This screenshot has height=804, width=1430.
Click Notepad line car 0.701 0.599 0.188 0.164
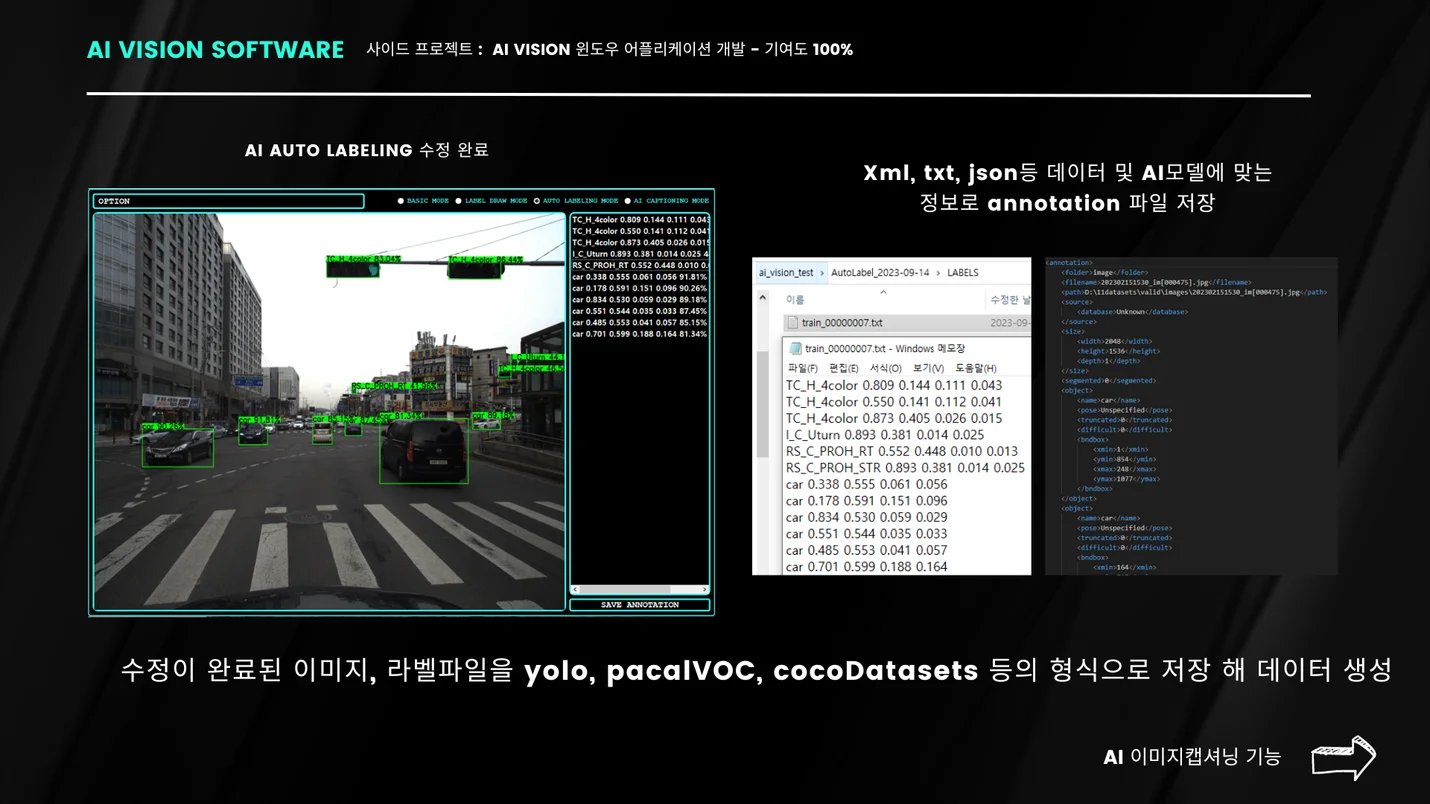point(866,567)
